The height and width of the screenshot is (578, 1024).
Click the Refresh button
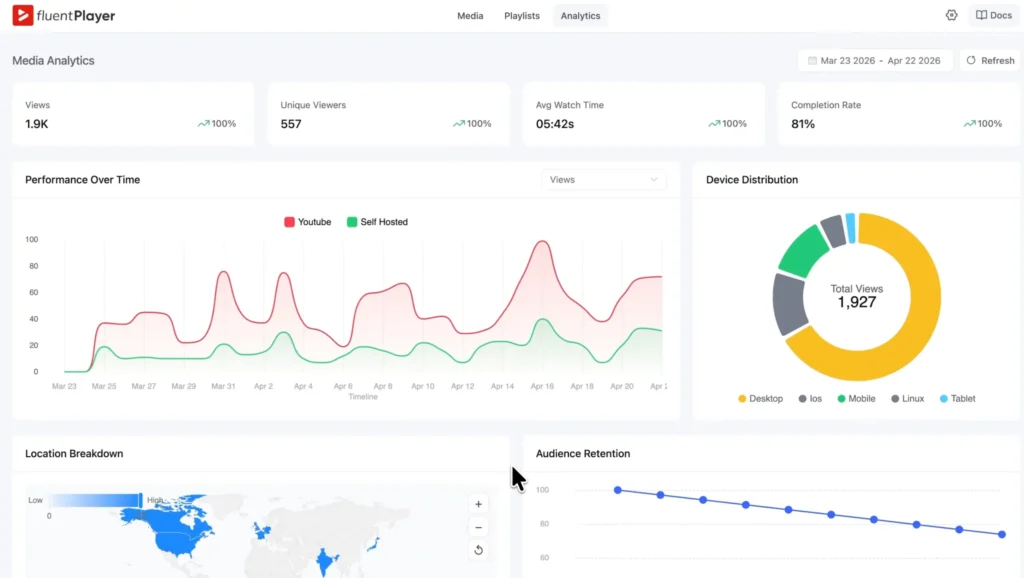pyautogui.click(x=991, y=60)
